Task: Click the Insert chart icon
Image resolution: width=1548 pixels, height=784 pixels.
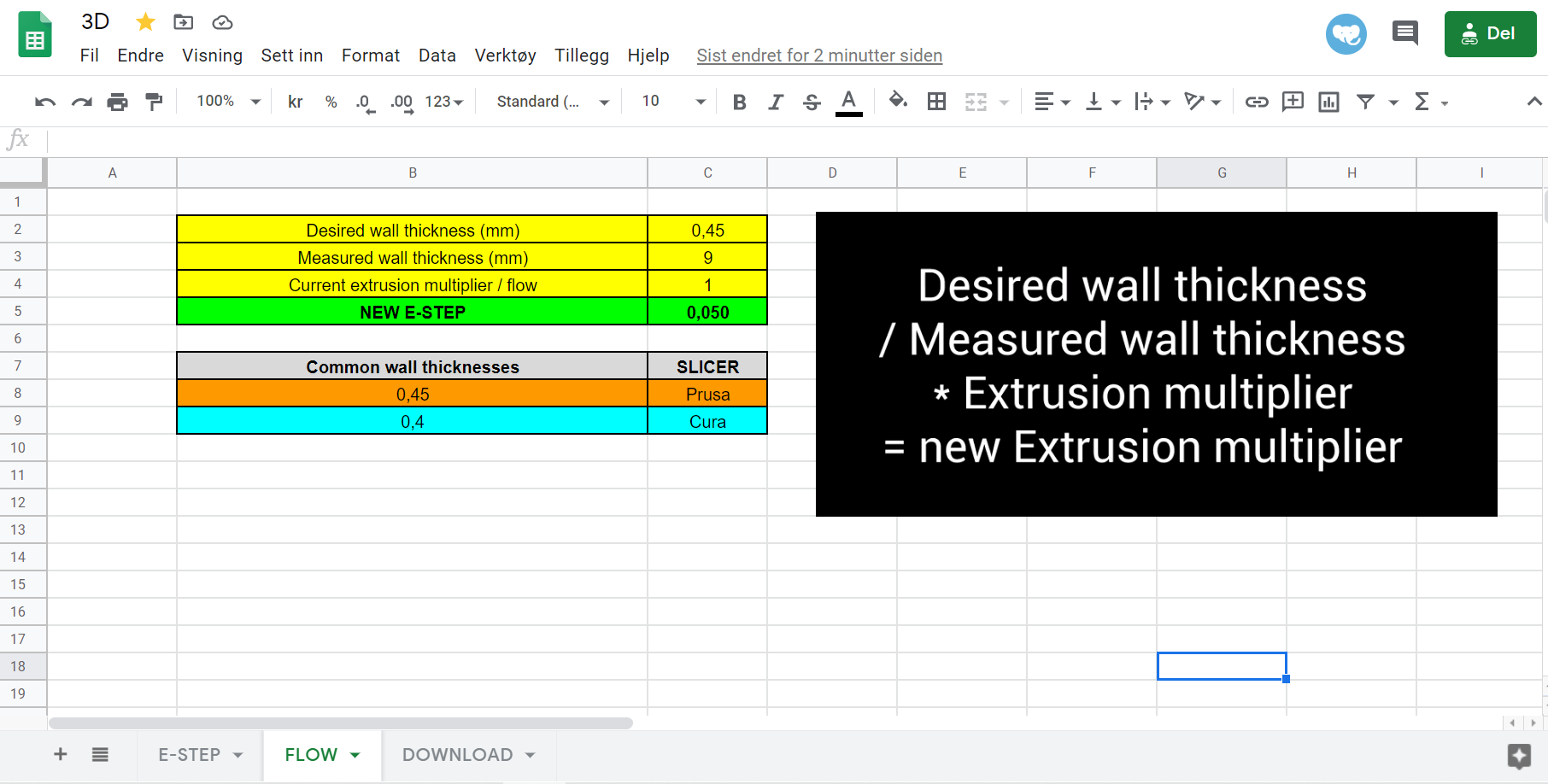Action: tap(1328, 102)
